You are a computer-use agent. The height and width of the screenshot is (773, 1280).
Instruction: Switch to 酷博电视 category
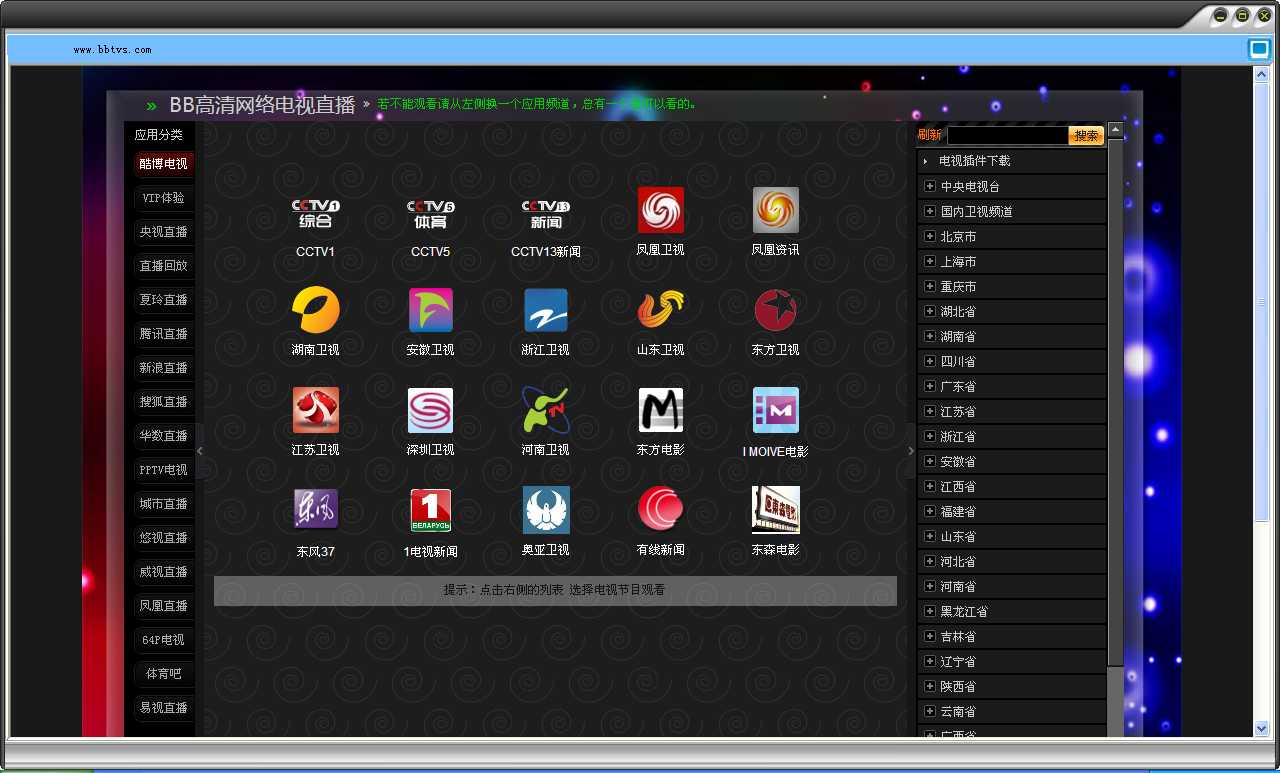pyautogui.click(x=163, y=164)
